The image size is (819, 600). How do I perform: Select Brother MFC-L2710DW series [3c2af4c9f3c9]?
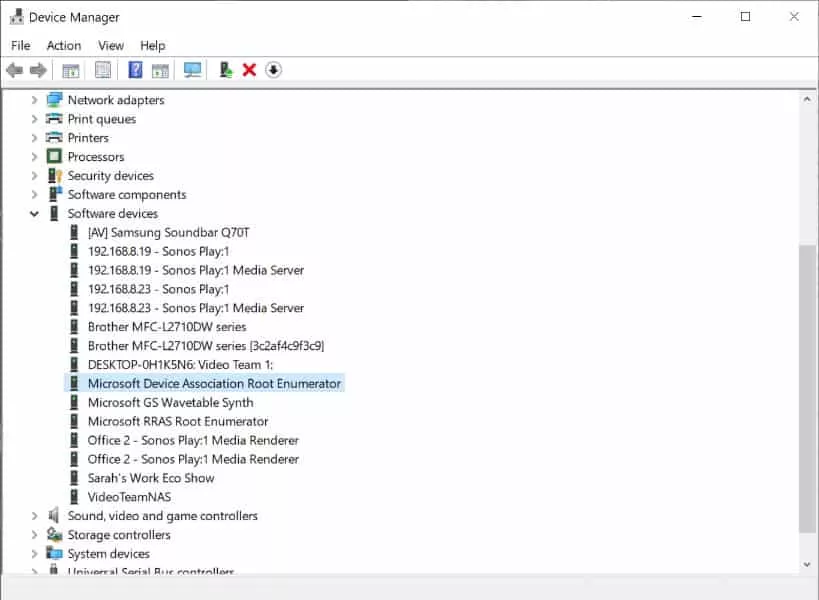206,346
